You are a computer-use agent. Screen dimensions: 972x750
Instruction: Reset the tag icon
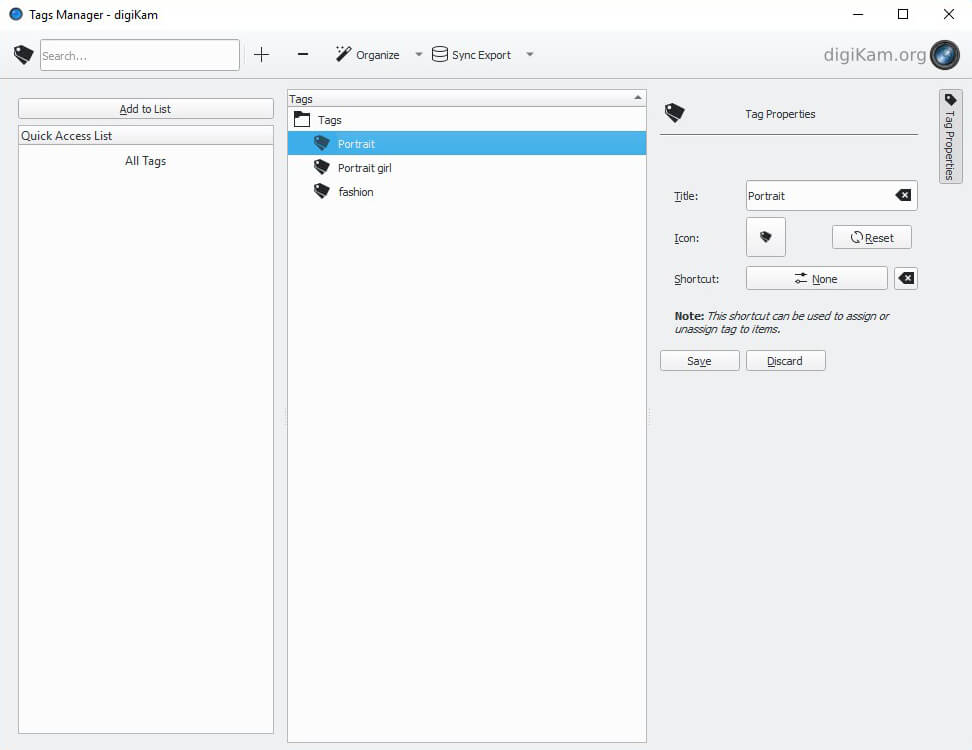point(871,238)
